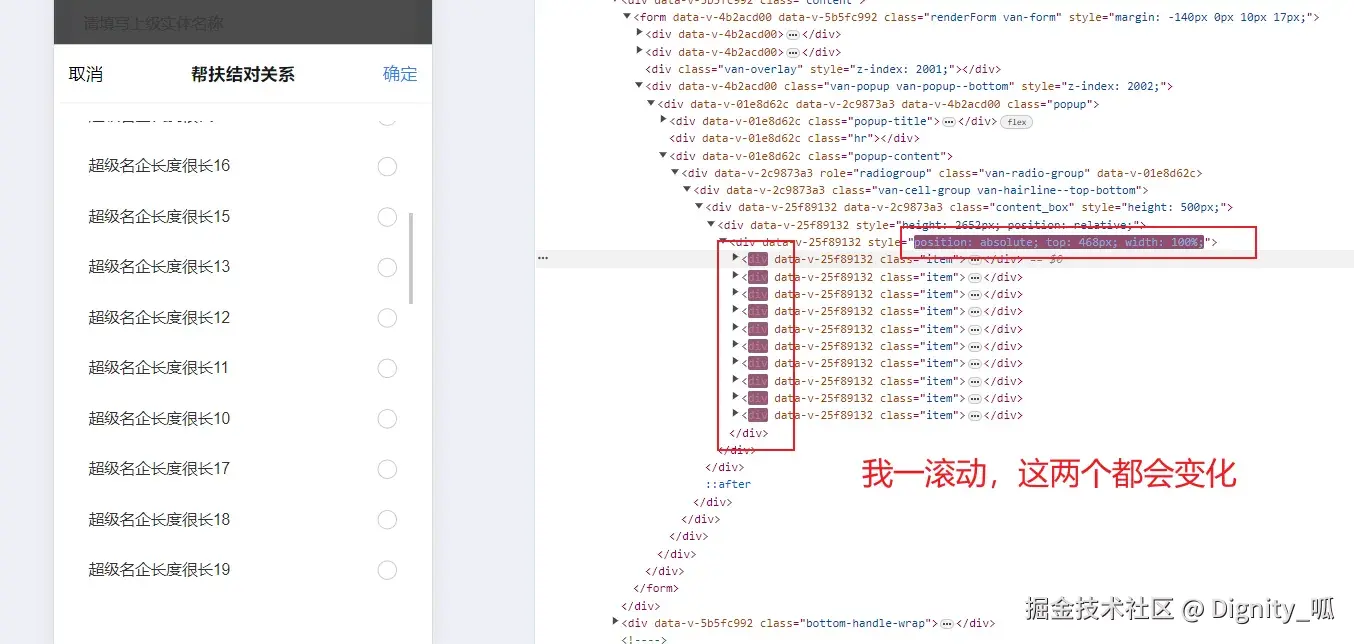
Task: Click ellipsis icon inside popup-title div
Action: point(949,121)
